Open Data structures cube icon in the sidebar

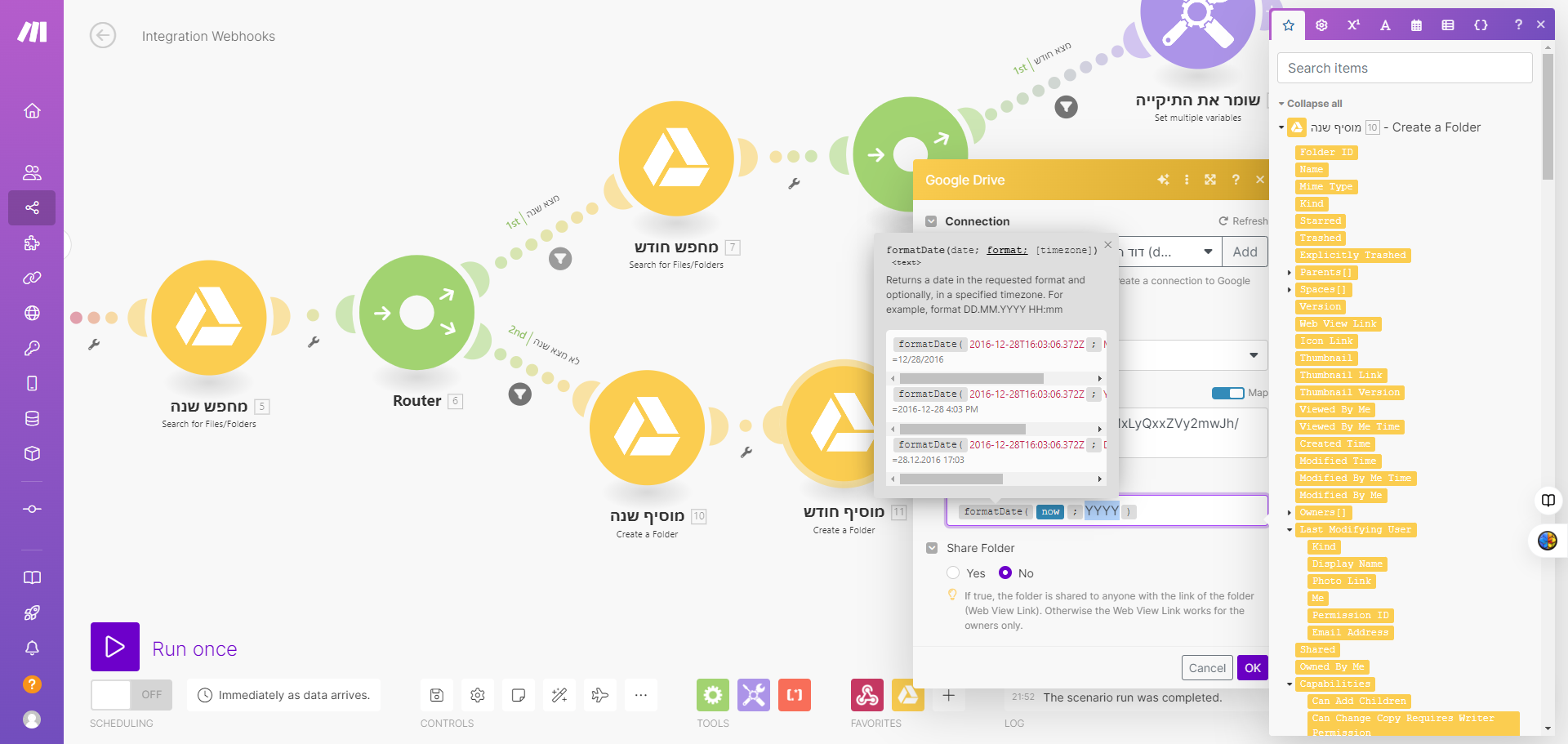(32, 453)
